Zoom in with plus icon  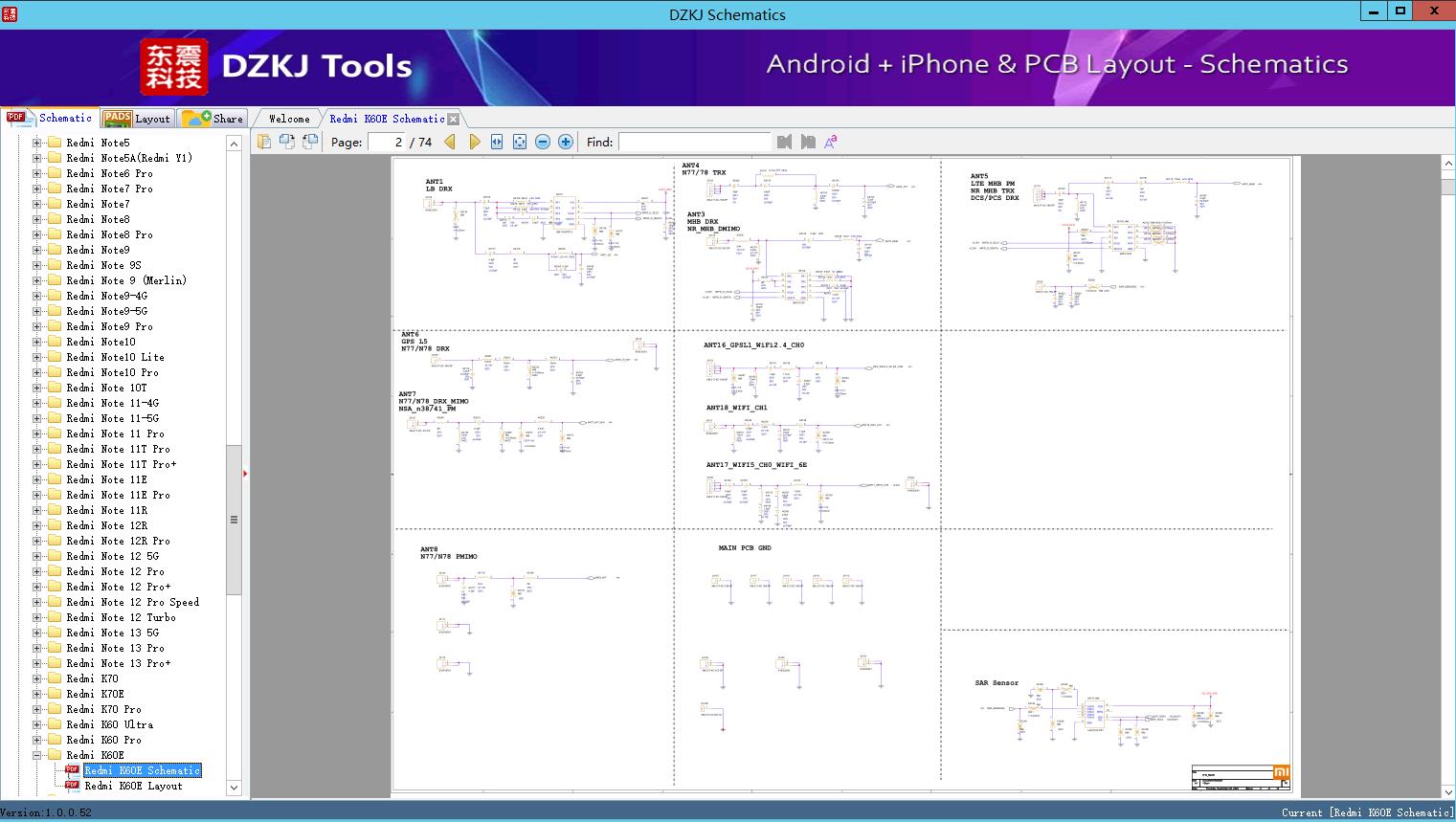[566, 142]
